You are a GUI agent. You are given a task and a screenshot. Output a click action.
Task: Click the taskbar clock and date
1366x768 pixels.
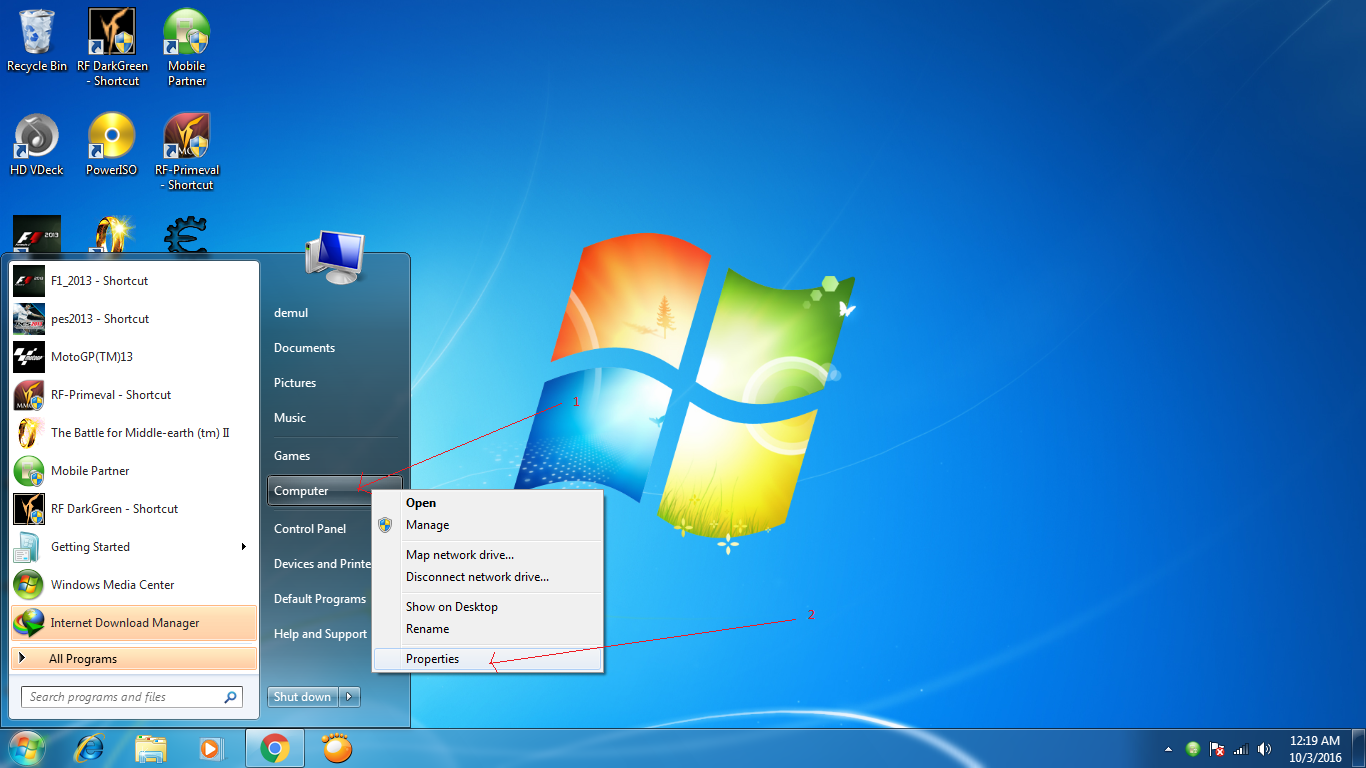1315,749
